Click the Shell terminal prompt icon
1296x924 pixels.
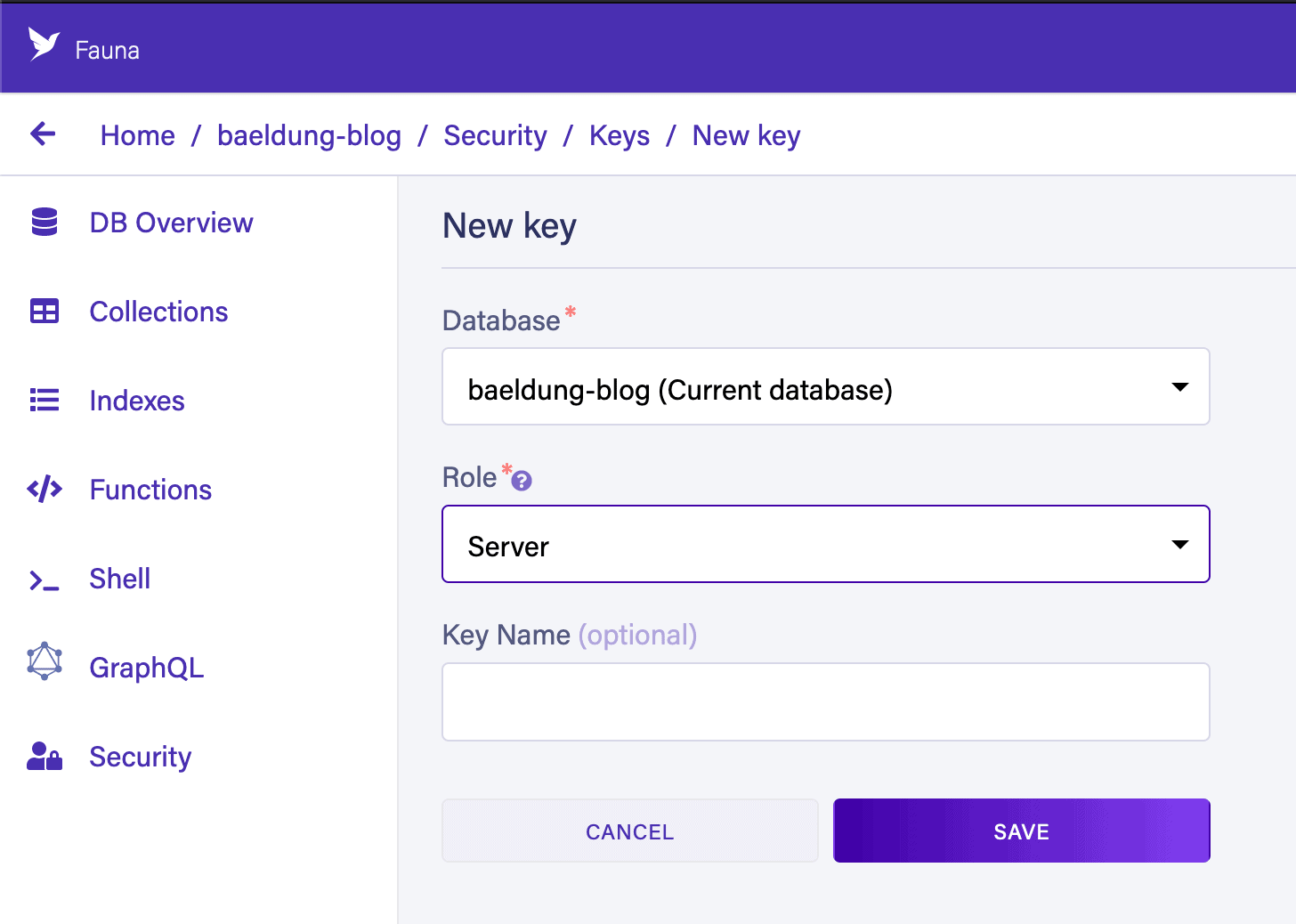(x=45, y=580)
